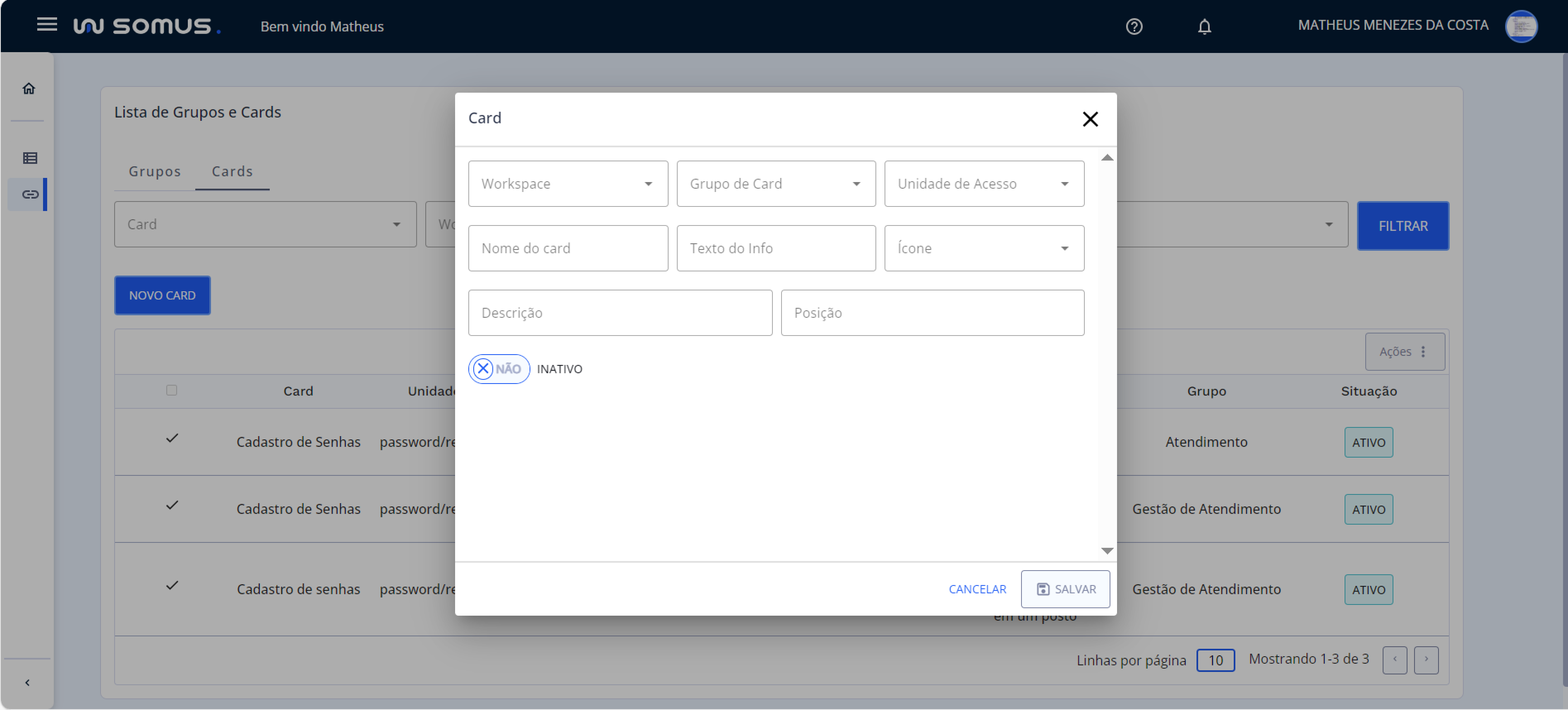This screenshot has height=710, width=1568.
Task: Open the list icon in sidebar
Action: [x=30, y=158]
